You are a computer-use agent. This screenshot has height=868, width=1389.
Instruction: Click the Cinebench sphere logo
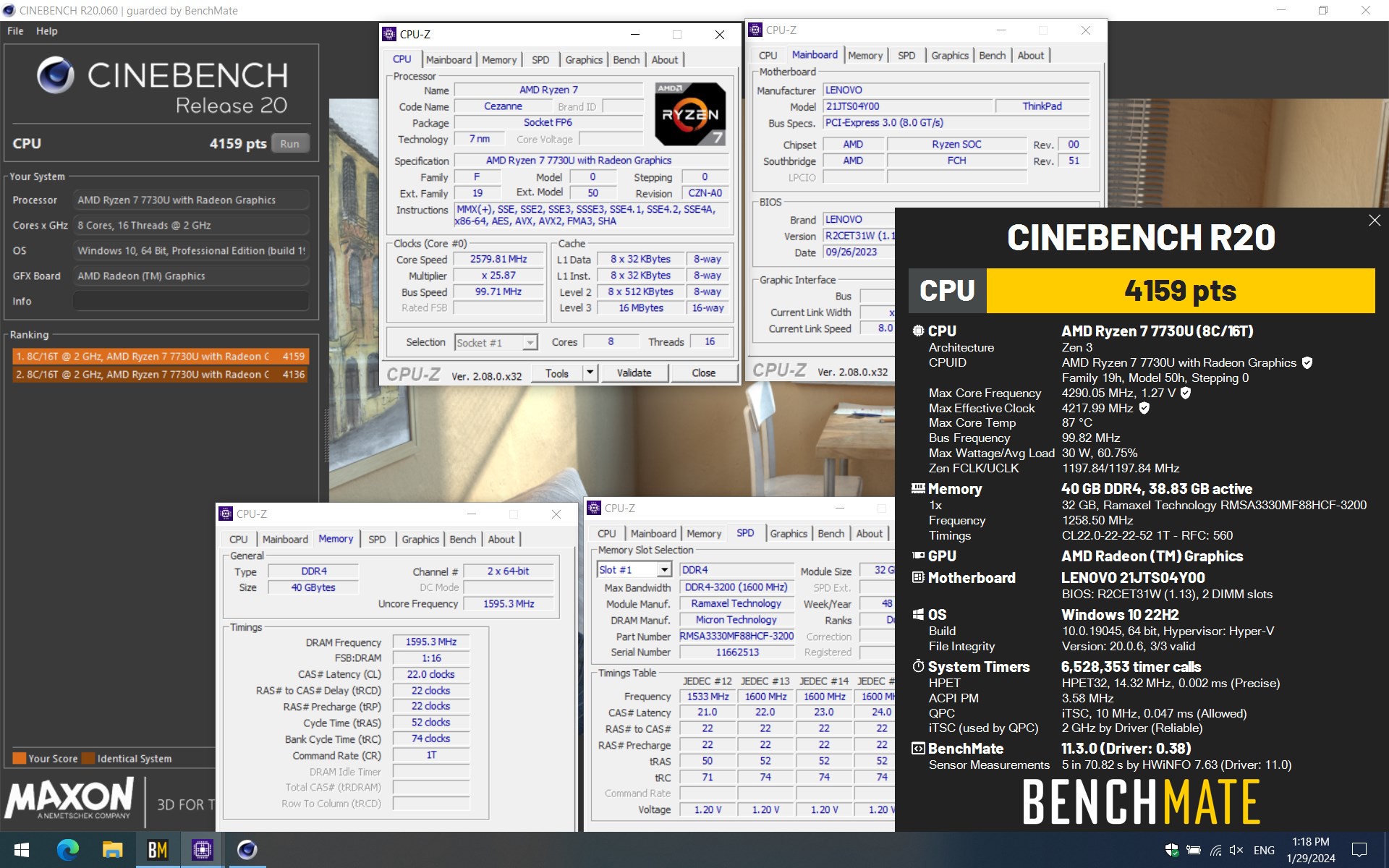pyautogui.click(x=56, y=75)
